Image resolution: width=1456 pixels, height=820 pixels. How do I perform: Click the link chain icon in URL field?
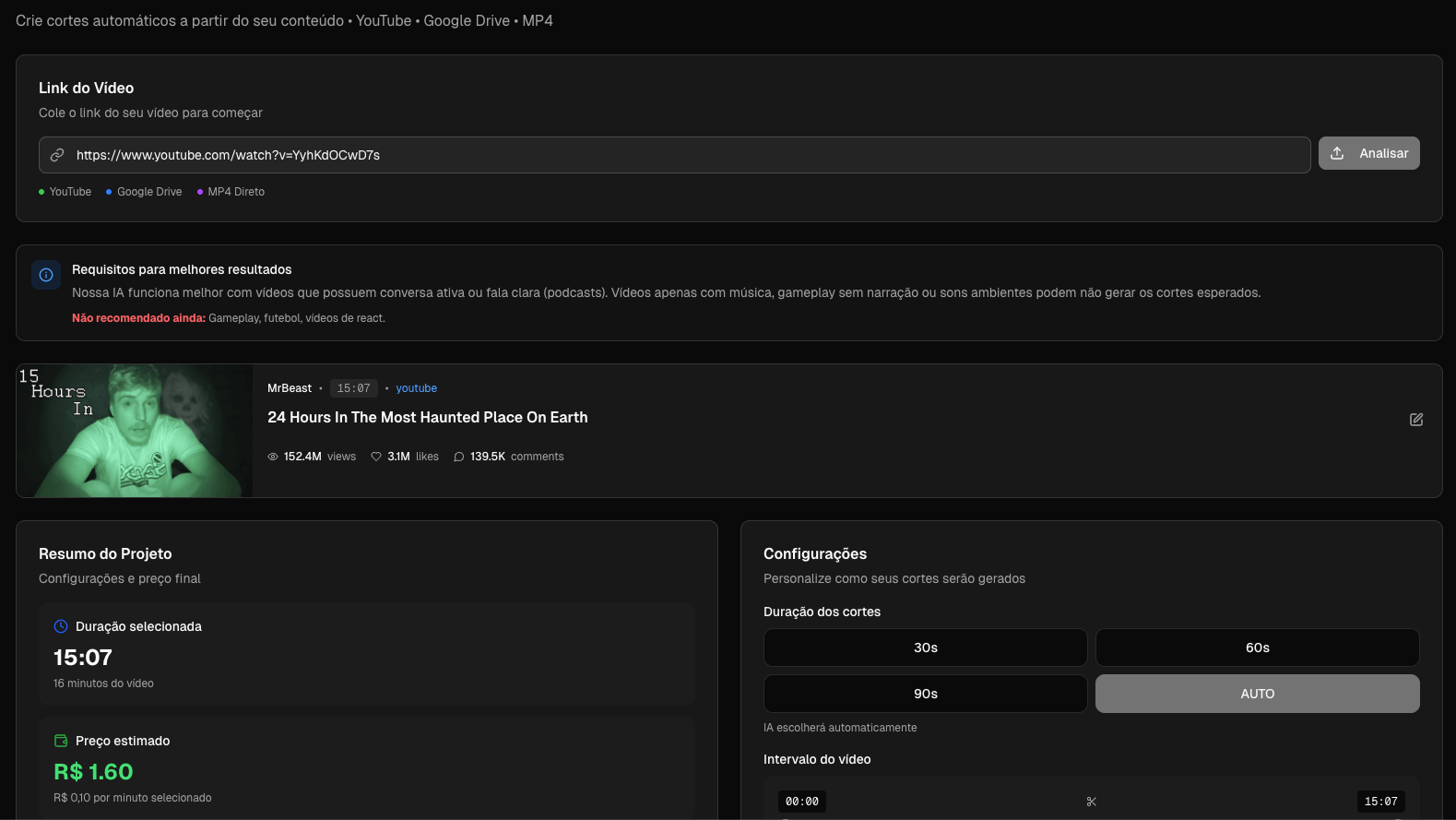(57, 155)
